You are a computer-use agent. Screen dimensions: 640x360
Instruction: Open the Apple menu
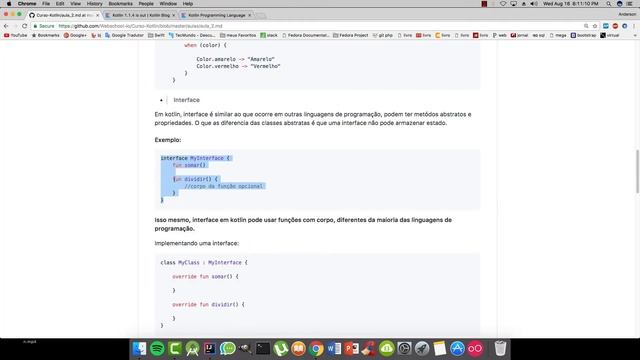click(x=9, y=4)
